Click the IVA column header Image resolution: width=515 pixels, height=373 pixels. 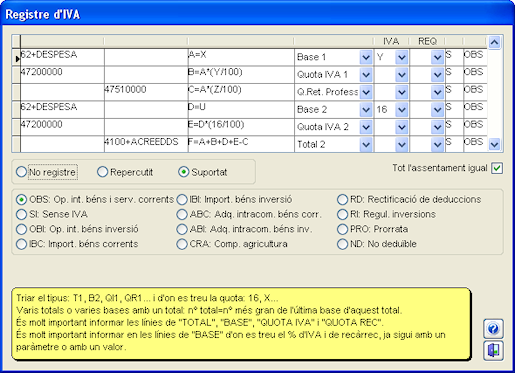click(x=391, y=41)
